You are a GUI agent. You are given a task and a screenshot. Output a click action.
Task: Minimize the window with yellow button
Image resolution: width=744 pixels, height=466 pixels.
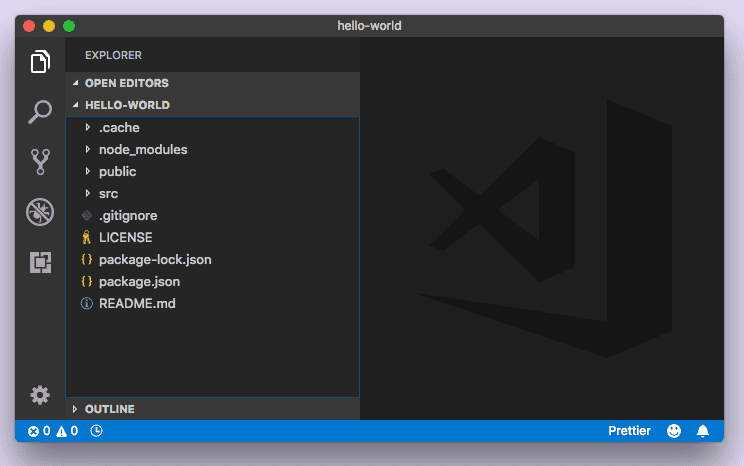(x=49, y=26)
